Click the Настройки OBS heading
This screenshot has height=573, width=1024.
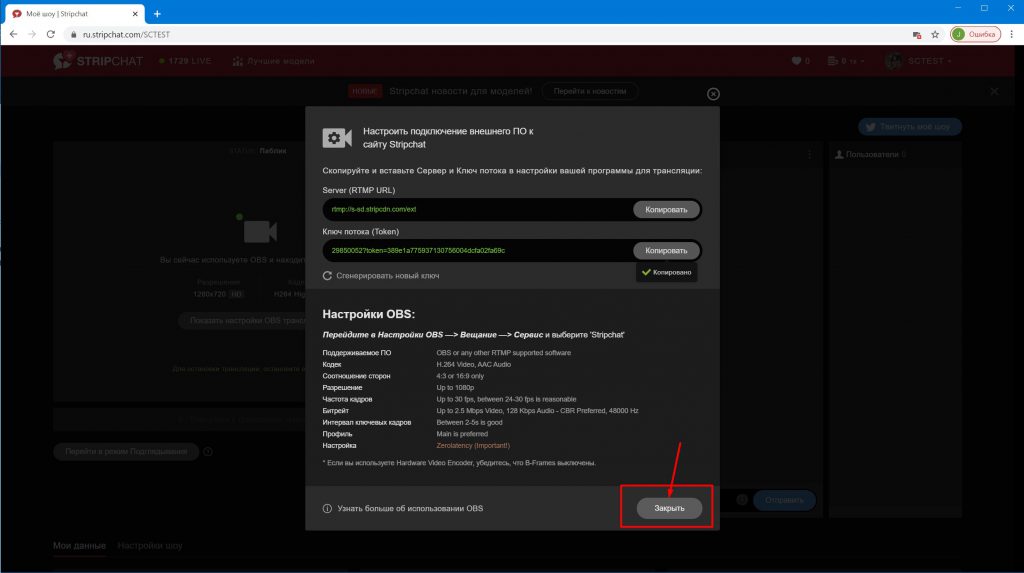coord(368,314)
